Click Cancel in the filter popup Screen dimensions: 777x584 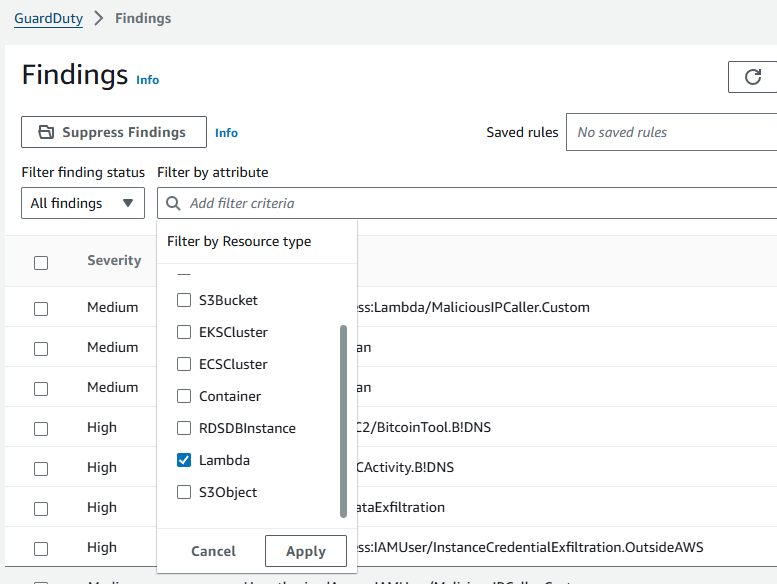pyautogui.click(x=214, y=551)
